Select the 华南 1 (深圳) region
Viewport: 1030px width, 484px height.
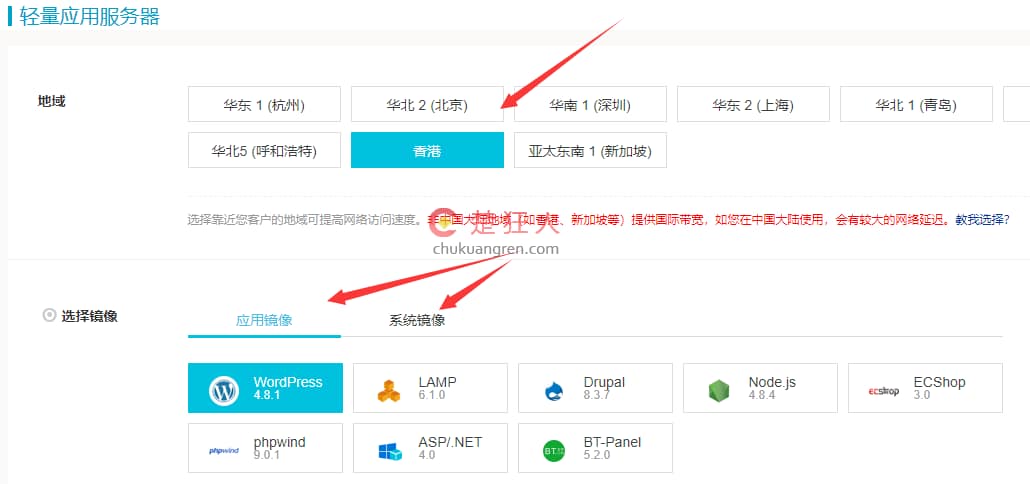pos(590,104)
